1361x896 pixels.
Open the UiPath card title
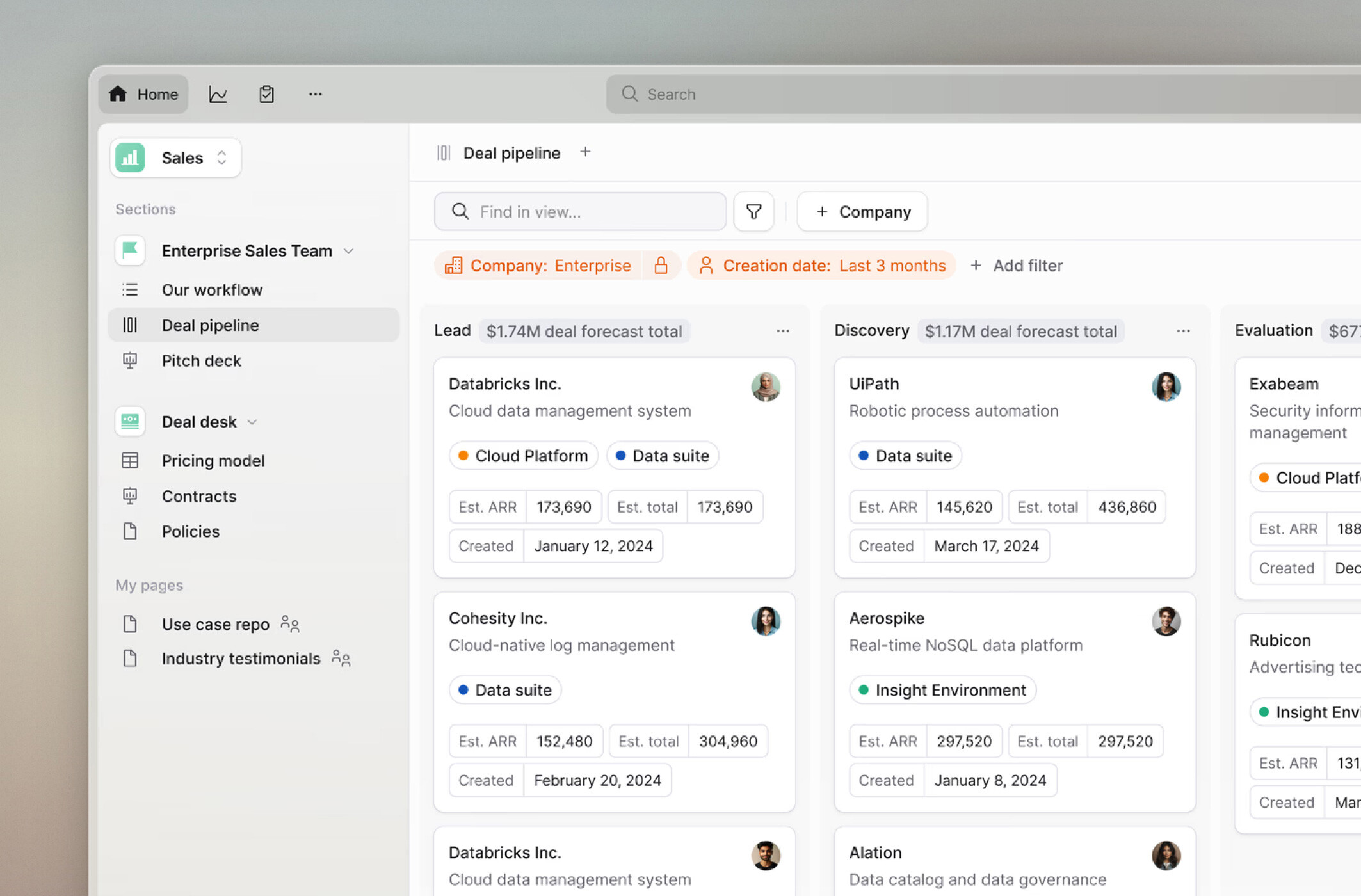[x=874, y=384]
